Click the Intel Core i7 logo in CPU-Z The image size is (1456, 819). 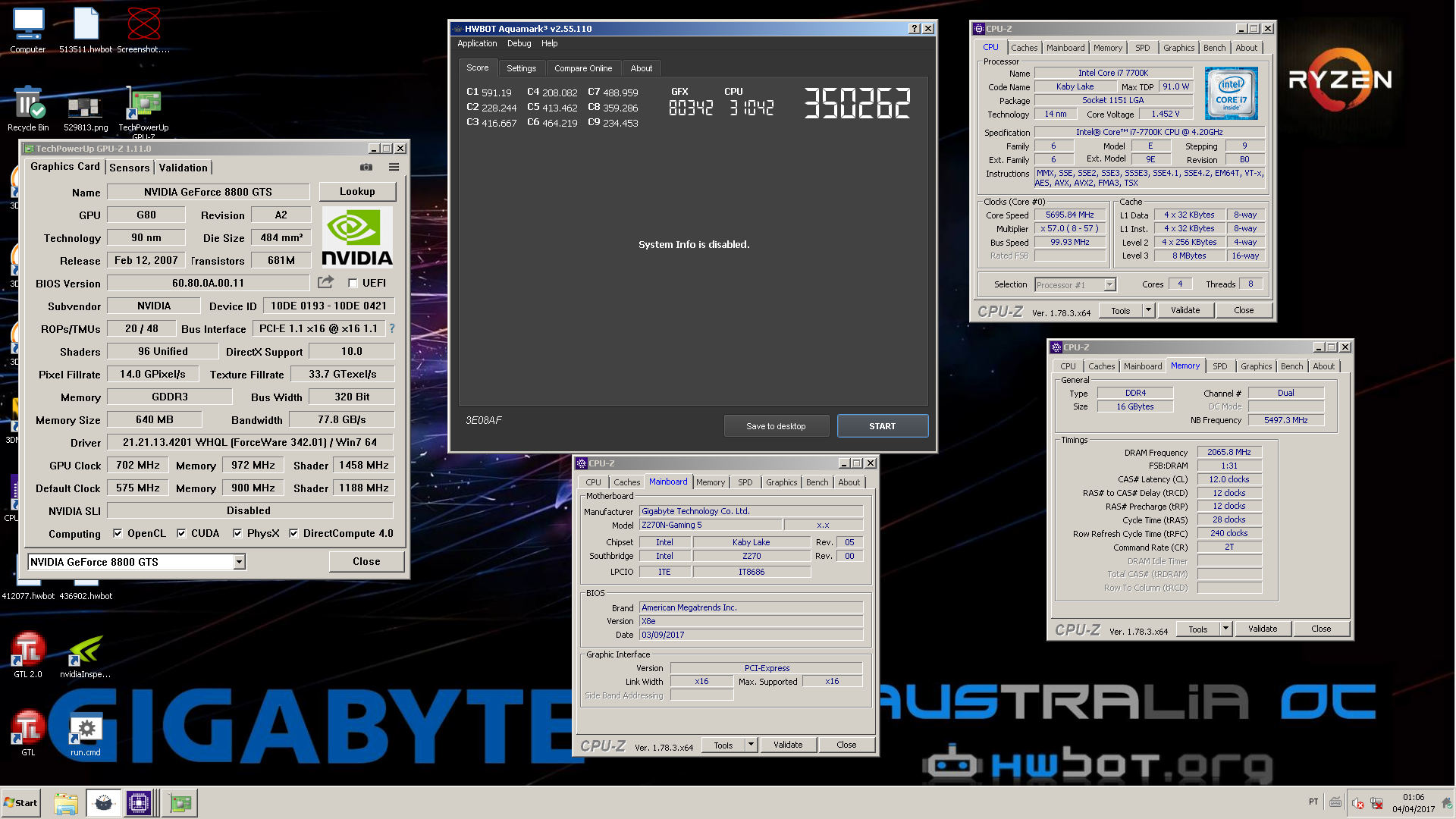coord(1232,93)
